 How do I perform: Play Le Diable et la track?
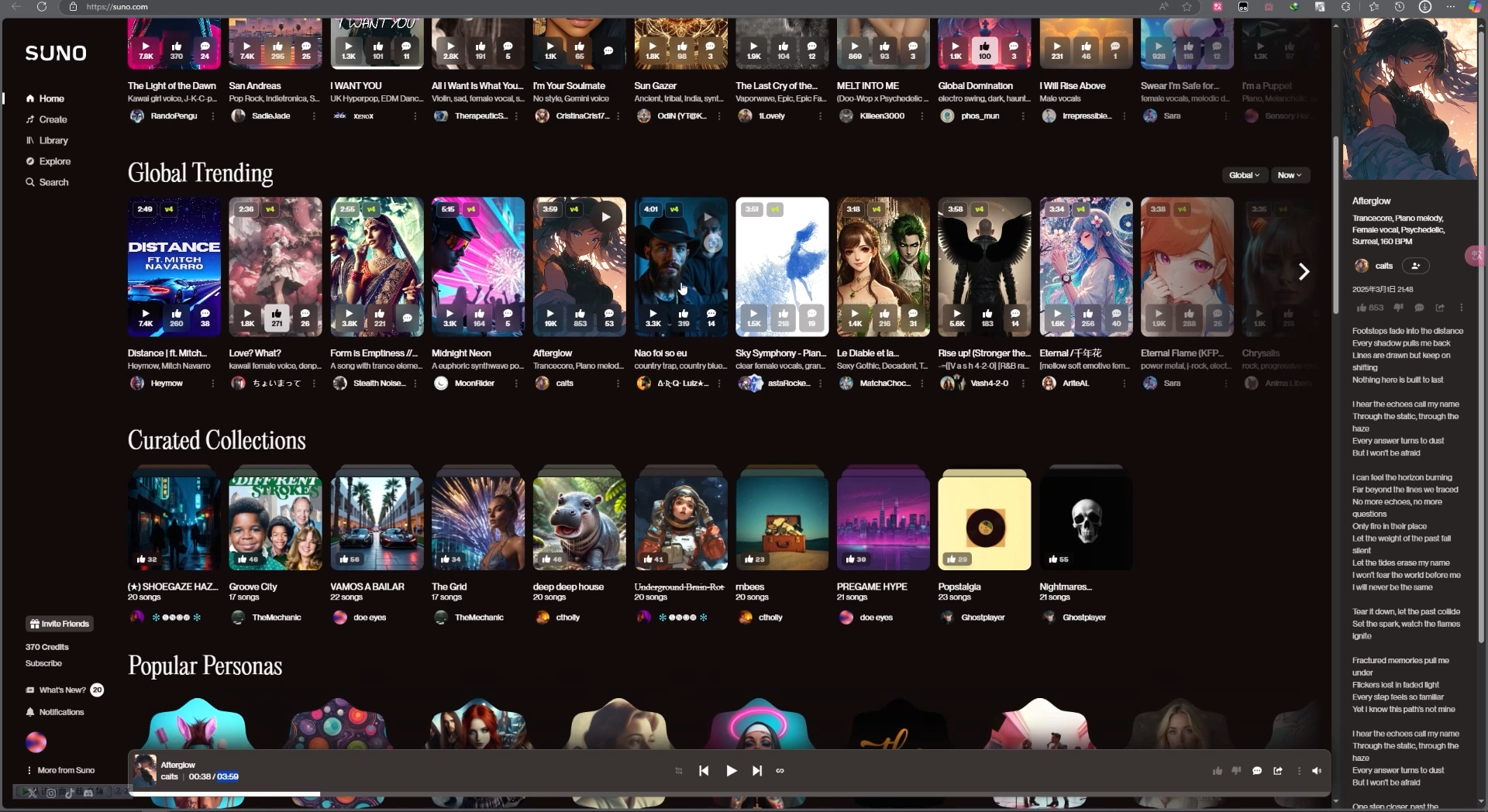855,317
